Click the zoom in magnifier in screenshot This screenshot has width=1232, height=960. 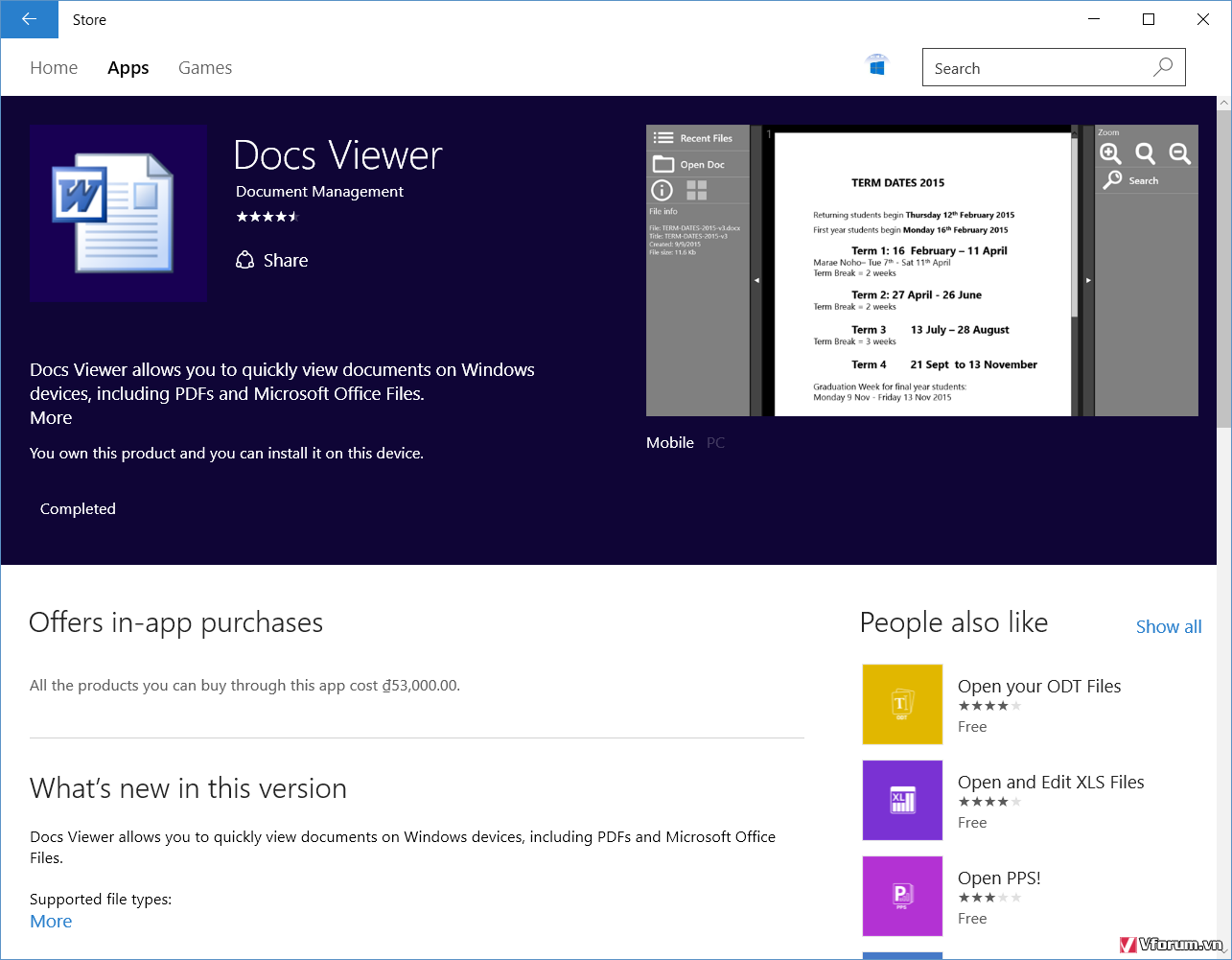pyautogui.click(x=1110, y=153)
